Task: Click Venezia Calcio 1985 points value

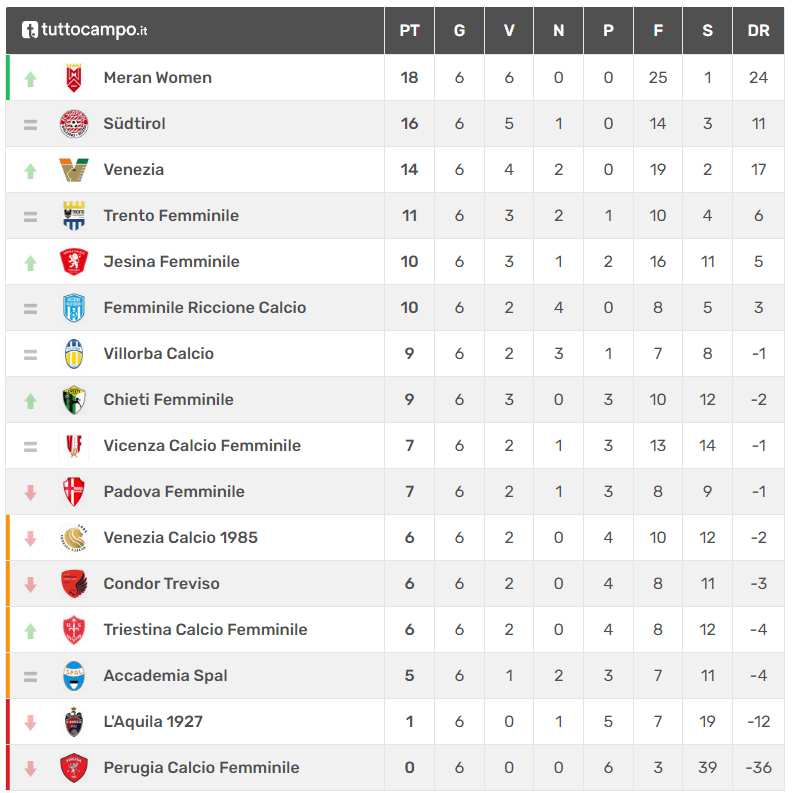Action: pyautogui.click(x=409, y=538)
